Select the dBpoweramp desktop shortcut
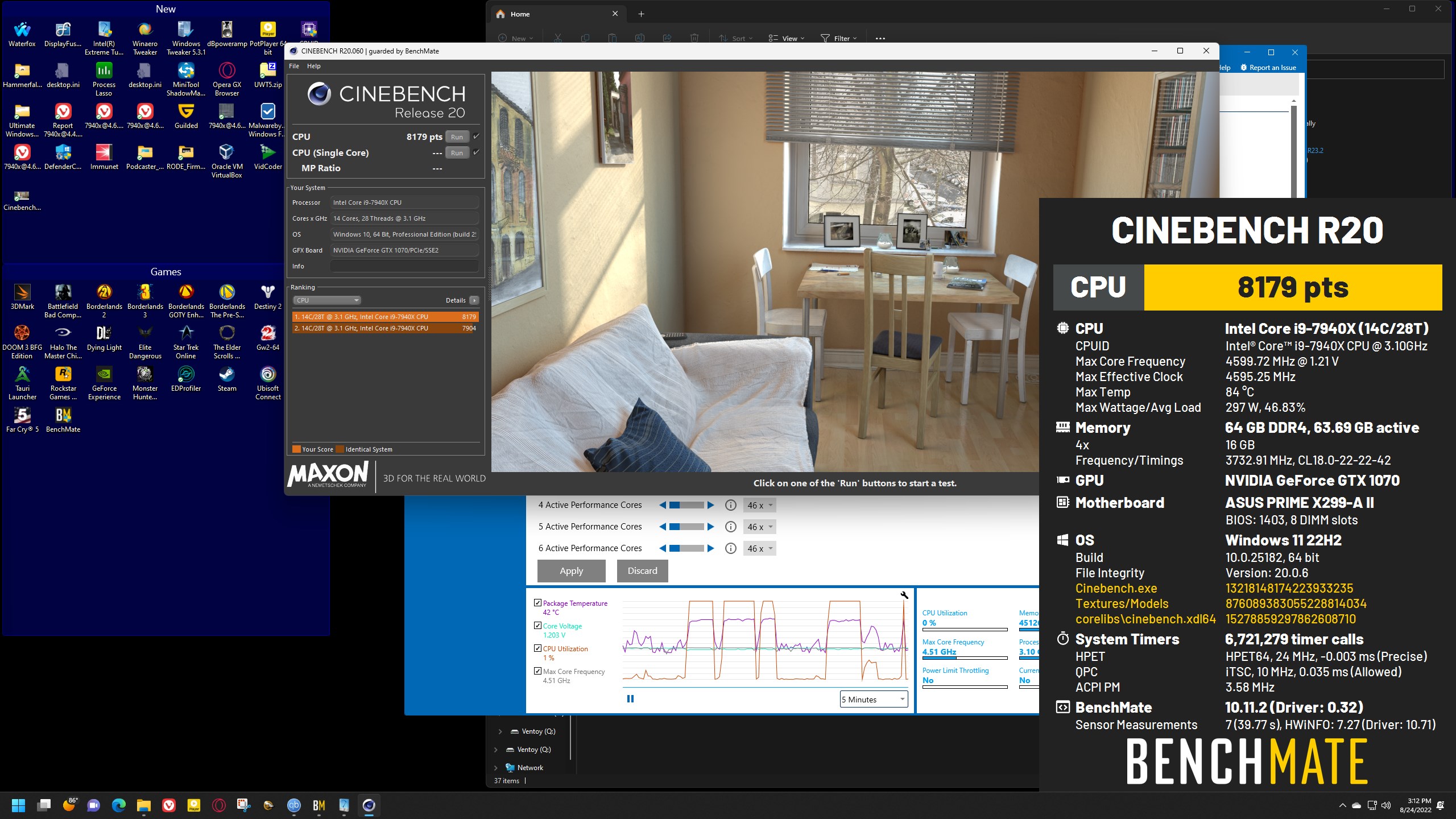 click(x=227, y=34)
